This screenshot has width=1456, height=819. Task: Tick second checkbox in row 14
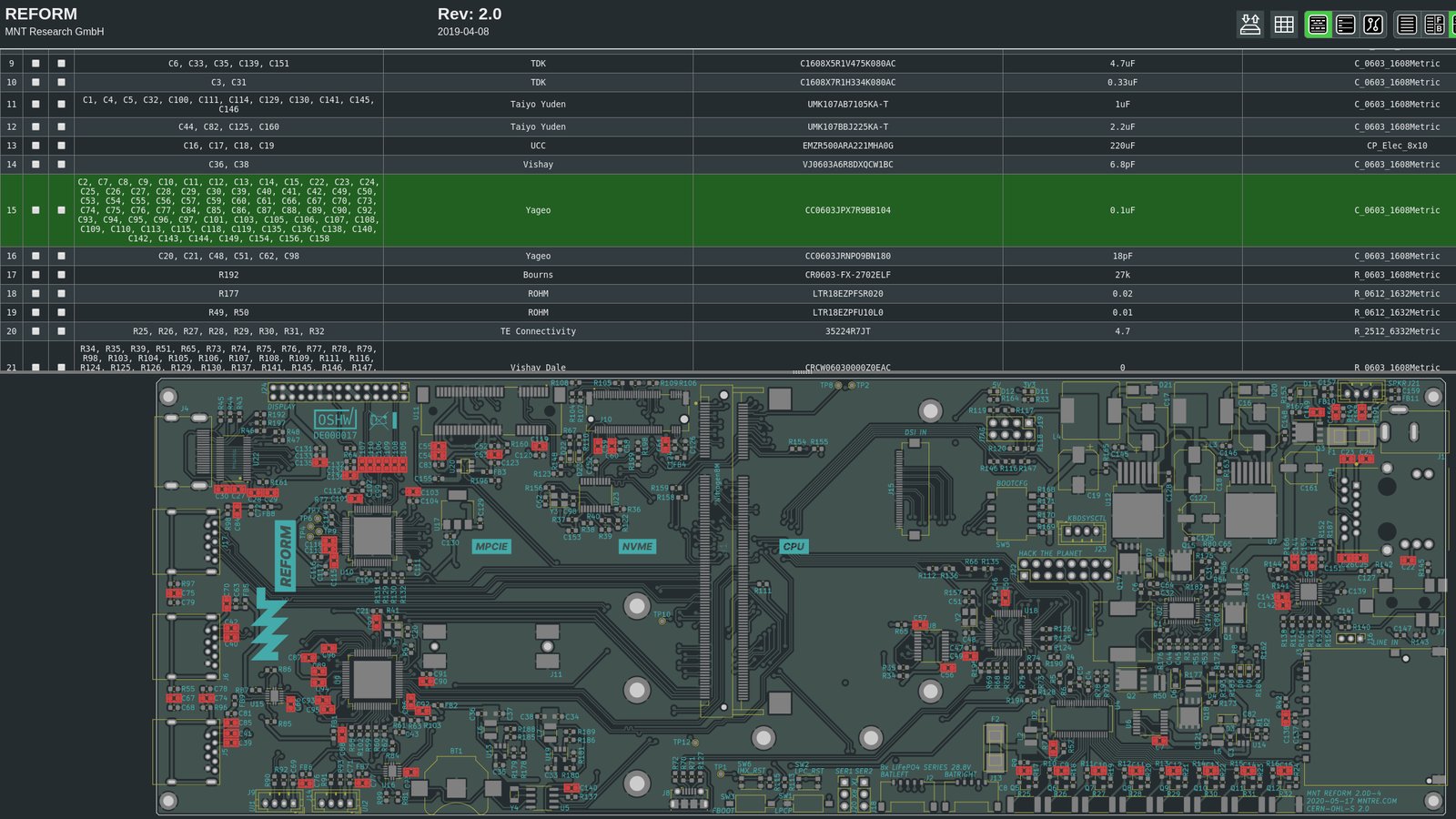(61, 165)
